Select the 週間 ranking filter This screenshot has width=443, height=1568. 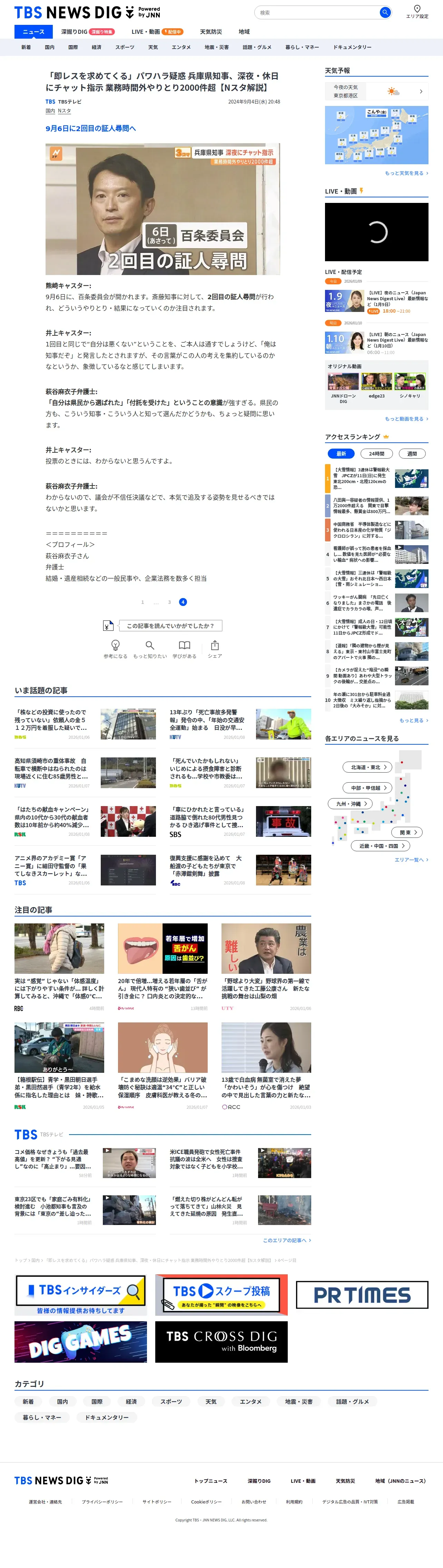tap(412, 453)
